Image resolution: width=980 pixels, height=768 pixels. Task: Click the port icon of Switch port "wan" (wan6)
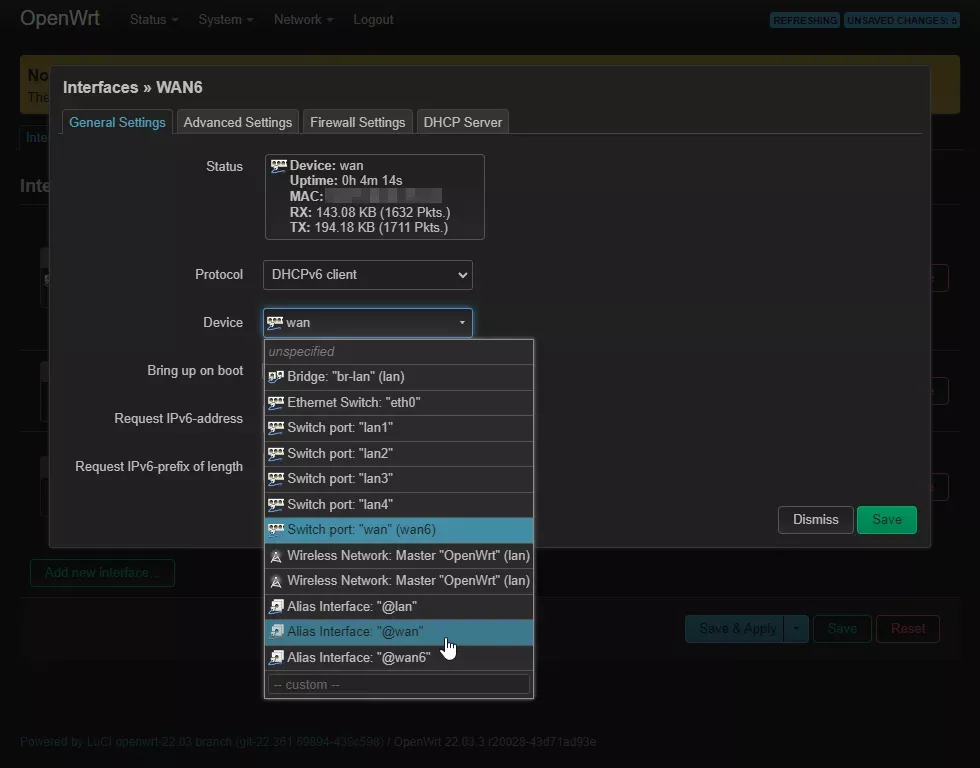click(x=276, y=530)
